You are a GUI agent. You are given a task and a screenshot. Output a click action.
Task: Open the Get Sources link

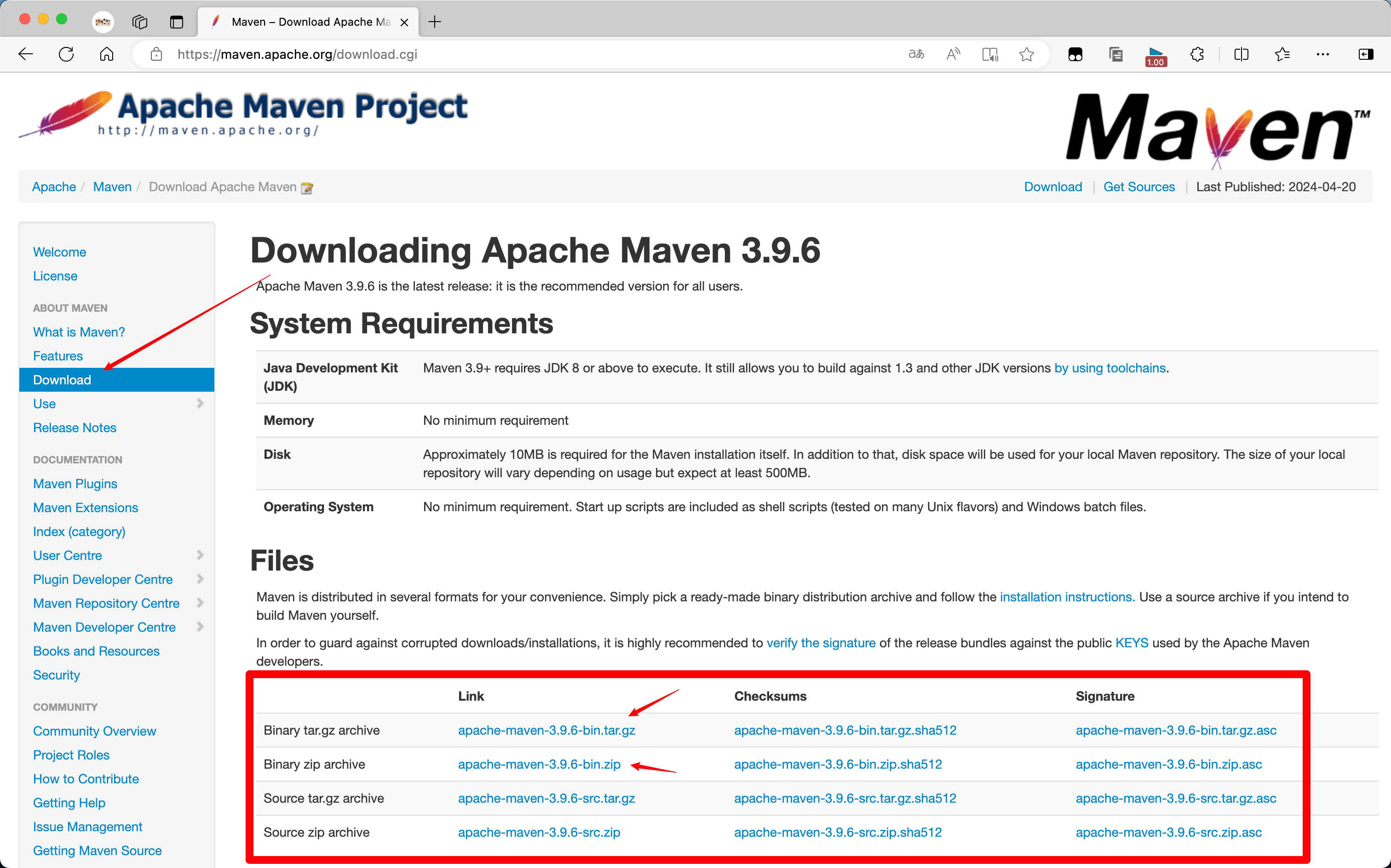coord(1138,187)
